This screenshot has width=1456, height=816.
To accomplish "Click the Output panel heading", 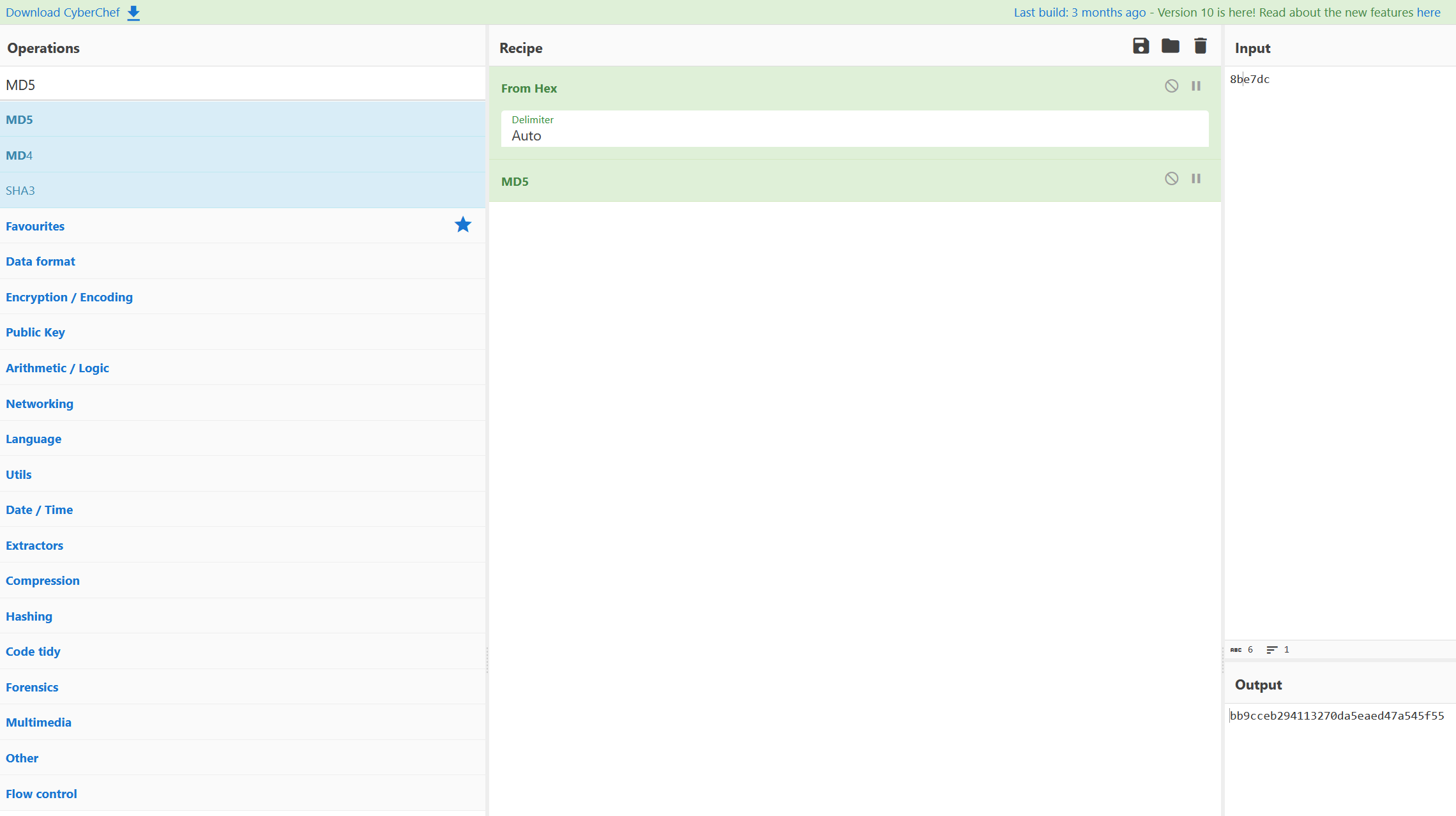I will pyautogui.click(x=1258, y=684).
